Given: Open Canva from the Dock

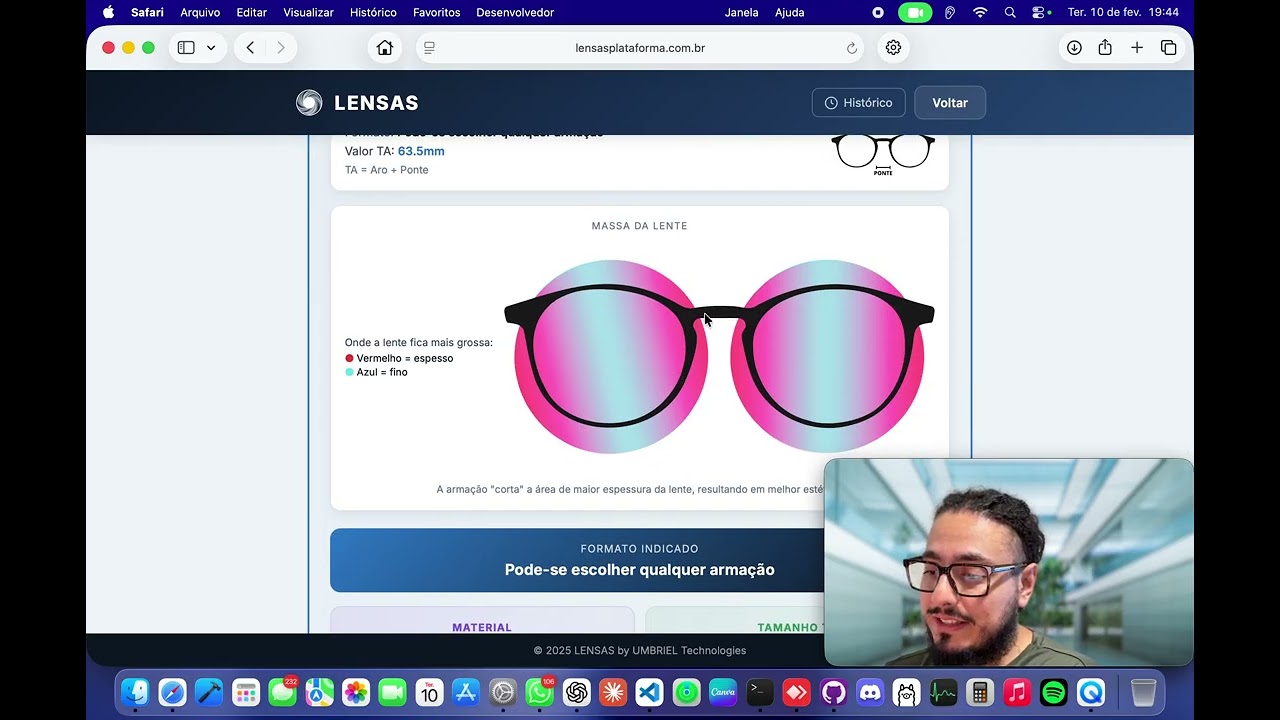Looking at the screenshot, I should tap(723, 692).
